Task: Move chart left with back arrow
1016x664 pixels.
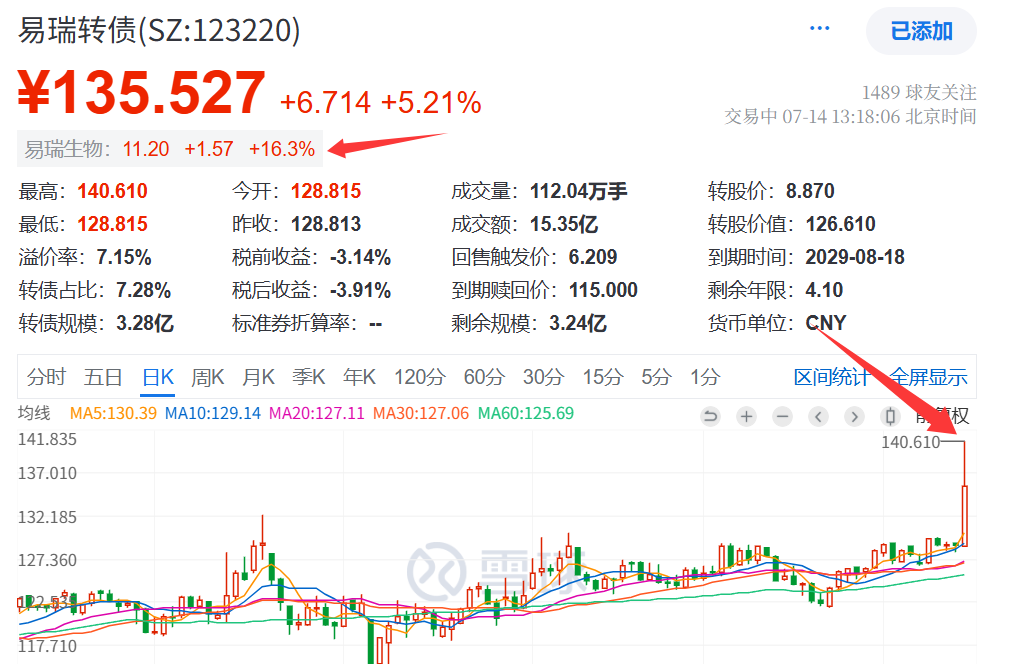Action: (818, 417)
